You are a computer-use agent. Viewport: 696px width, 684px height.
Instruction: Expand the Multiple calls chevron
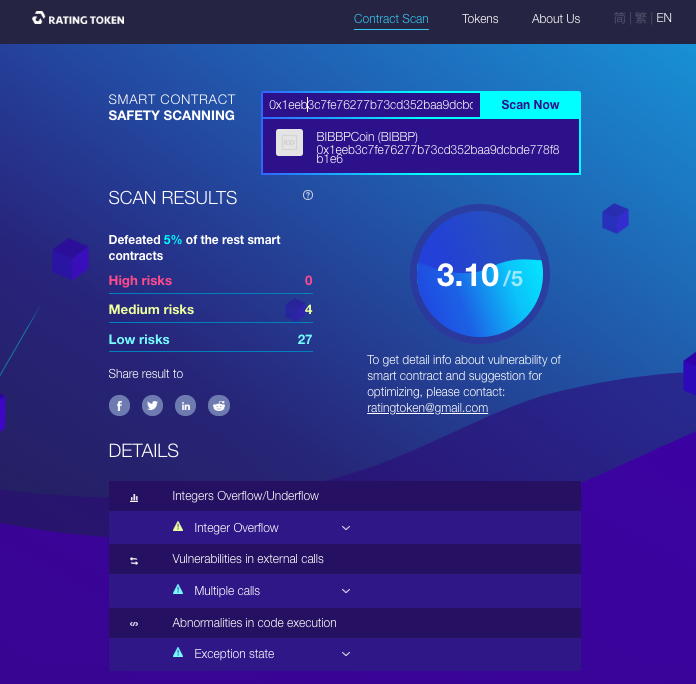[x=346, y=591]
